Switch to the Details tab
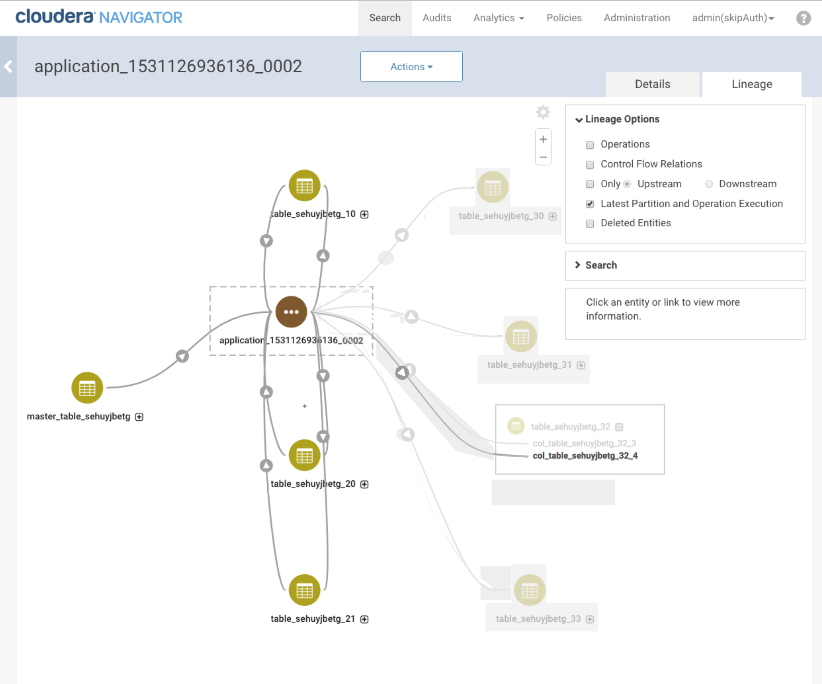822x684 pixels. (652, 84)
